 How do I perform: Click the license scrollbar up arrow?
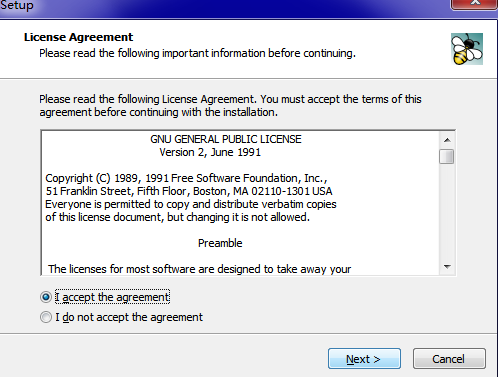click(x=447, y=140)
